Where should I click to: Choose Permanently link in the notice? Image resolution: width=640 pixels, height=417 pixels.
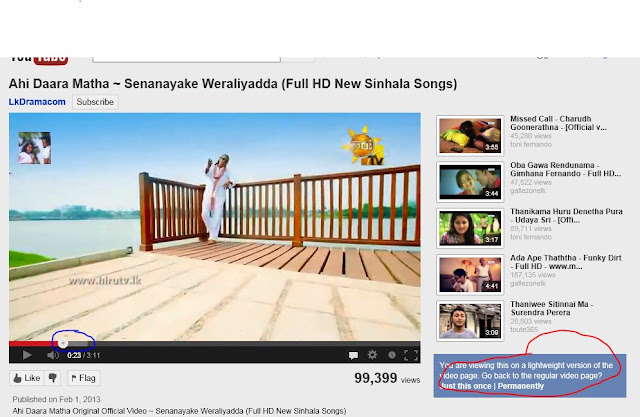point(521,386)
